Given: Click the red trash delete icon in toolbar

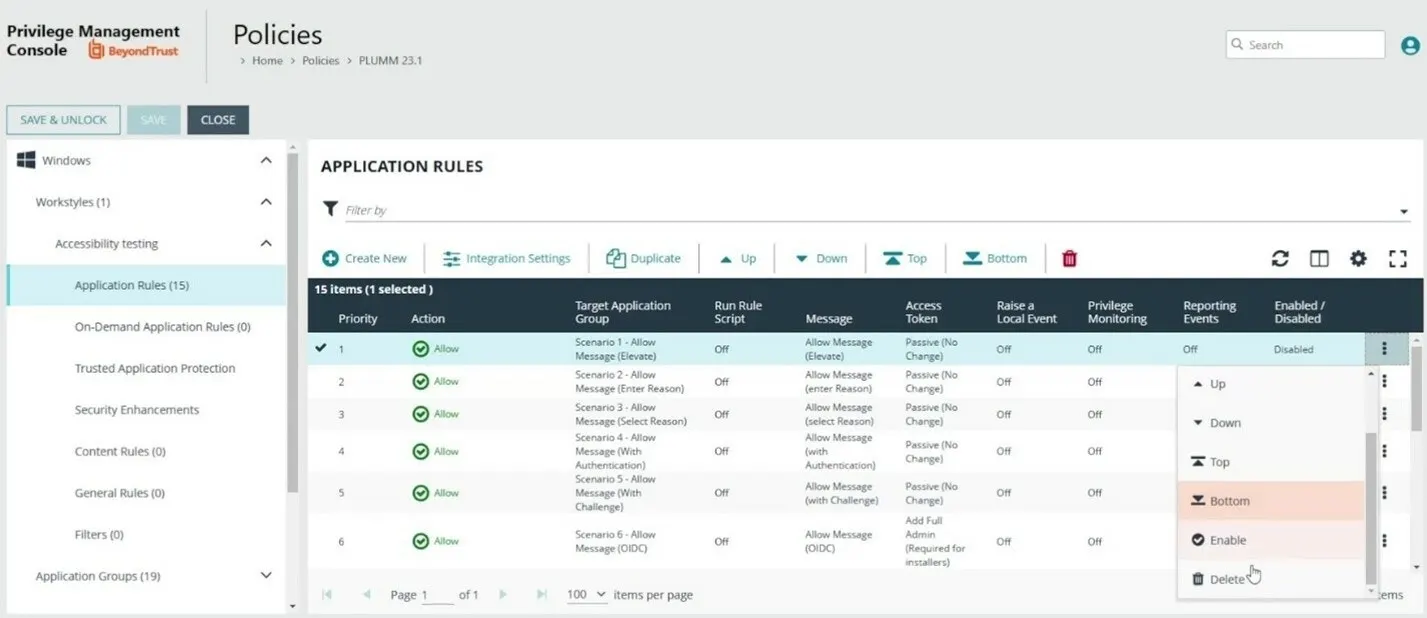Looking at the screenshot, I should click(1069, 258).
